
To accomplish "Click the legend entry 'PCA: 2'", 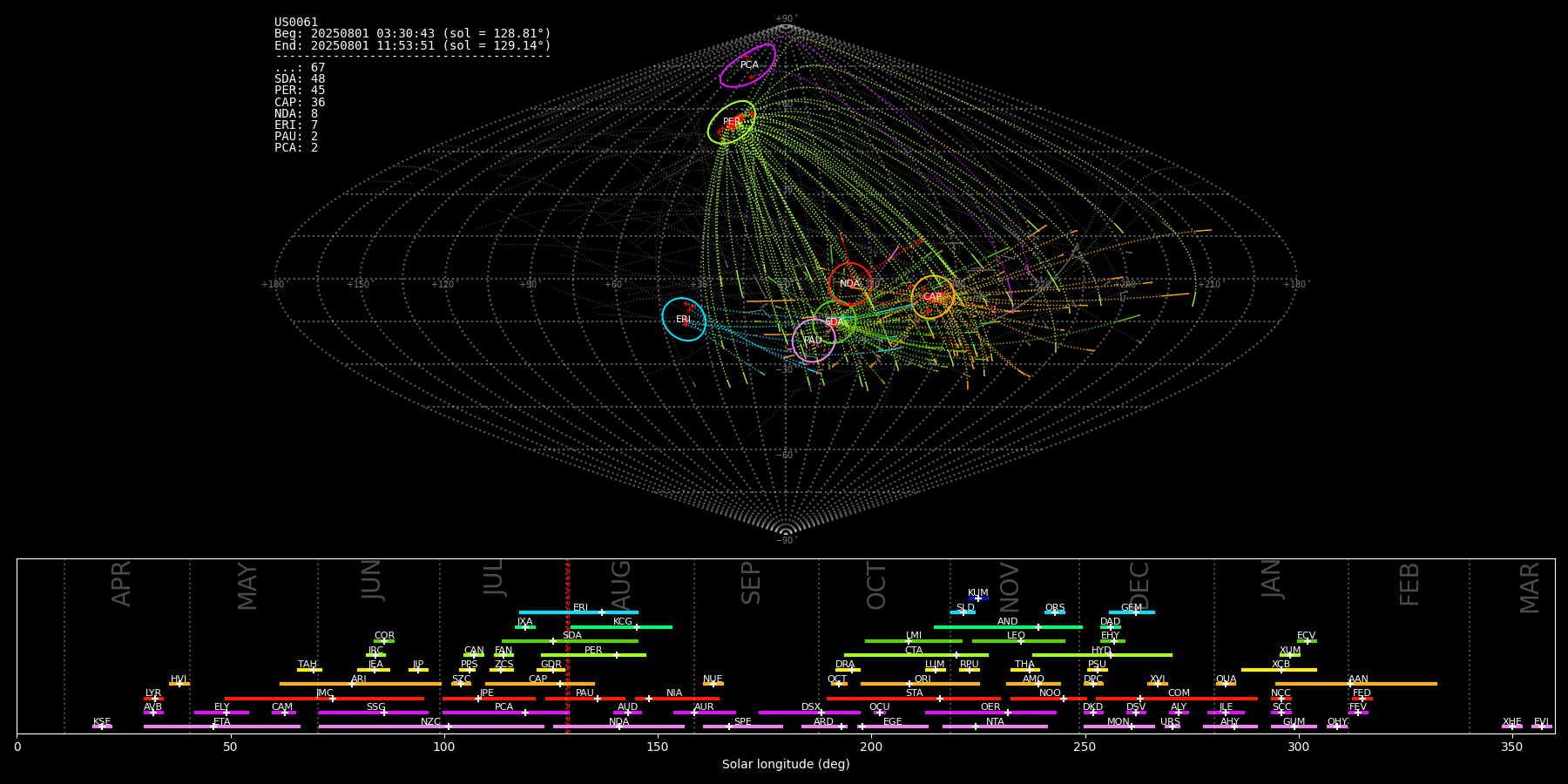I will pyautogui.click(x=296, y=148).
